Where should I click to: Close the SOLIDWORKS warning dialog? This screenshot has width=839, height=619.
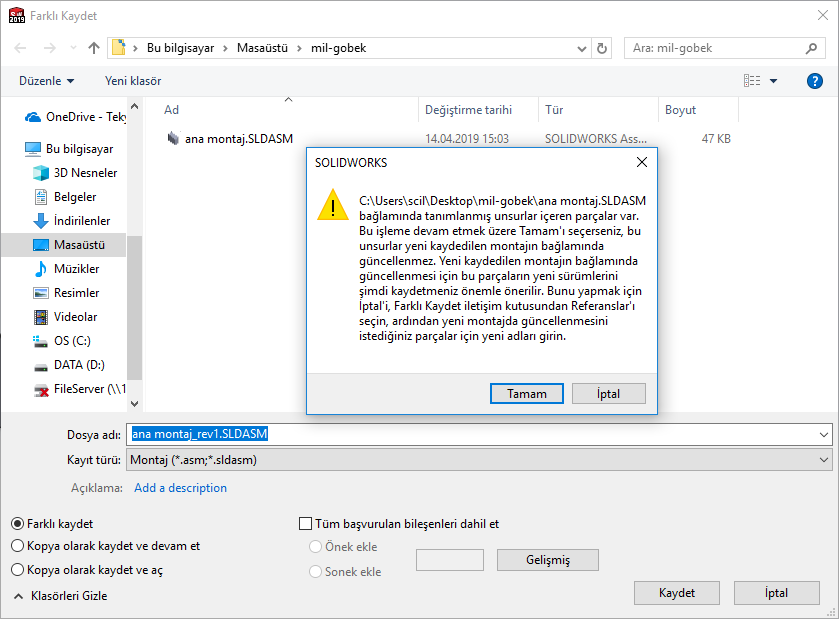coord(642,162)
